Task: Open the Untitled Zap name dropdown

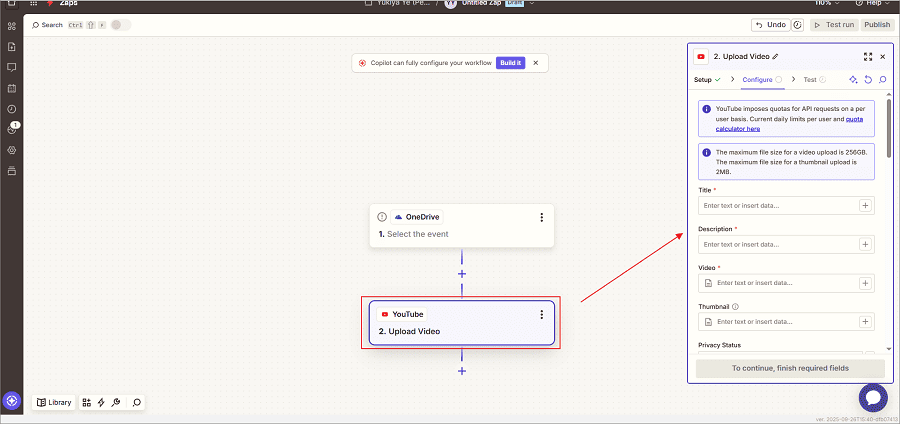Action: click(532, 3)
